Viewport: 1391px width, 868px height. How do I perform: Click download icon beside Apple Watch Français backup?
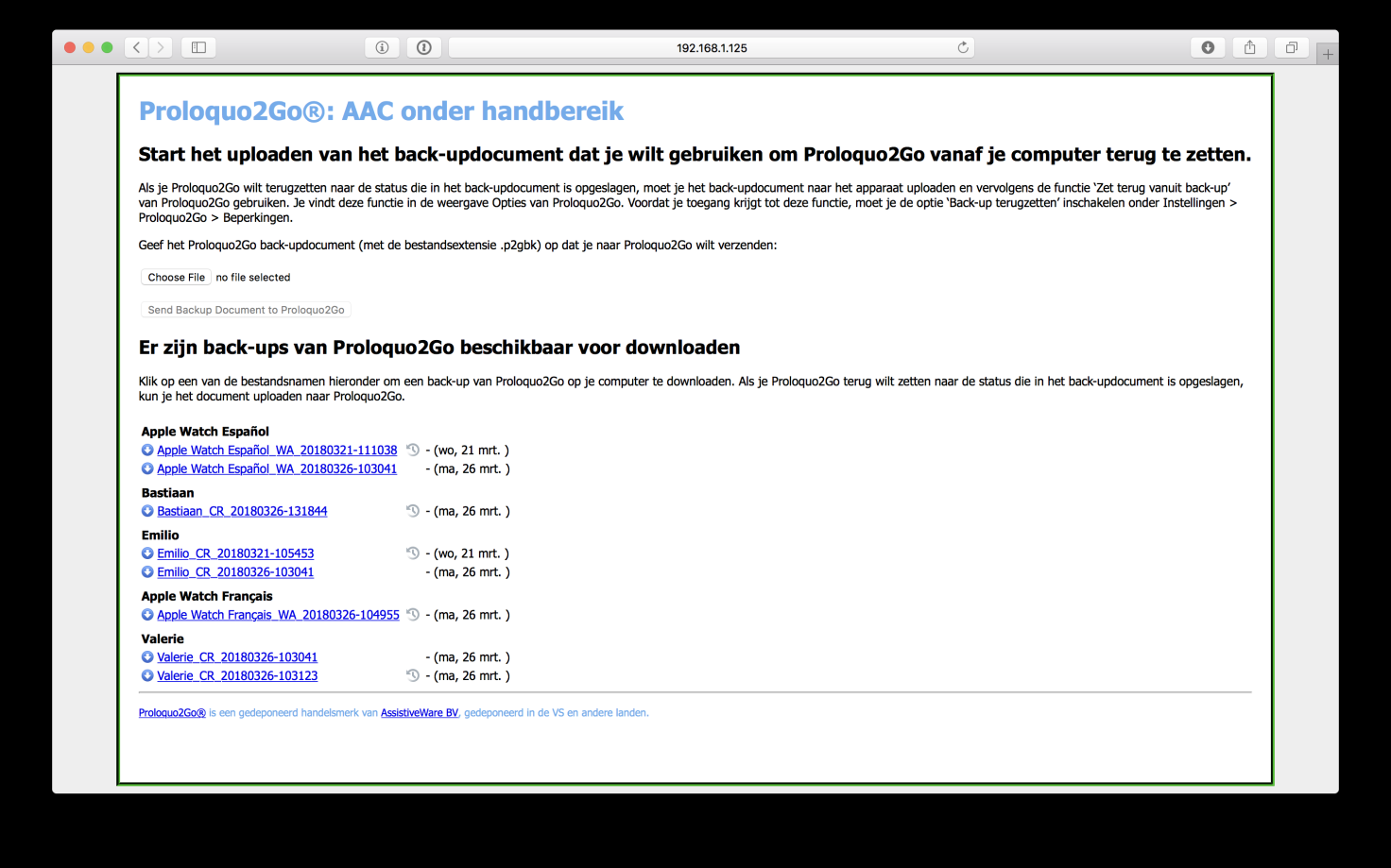click(x=147, y=615)
